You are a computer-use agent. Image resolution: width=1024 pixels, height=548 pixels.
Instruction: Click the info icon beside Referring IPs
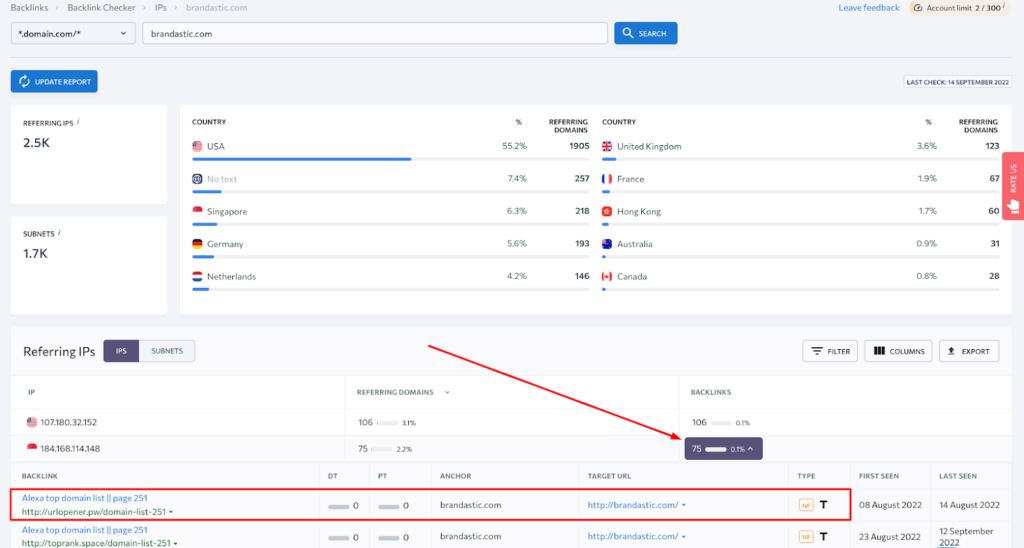[x=78, y=121]
